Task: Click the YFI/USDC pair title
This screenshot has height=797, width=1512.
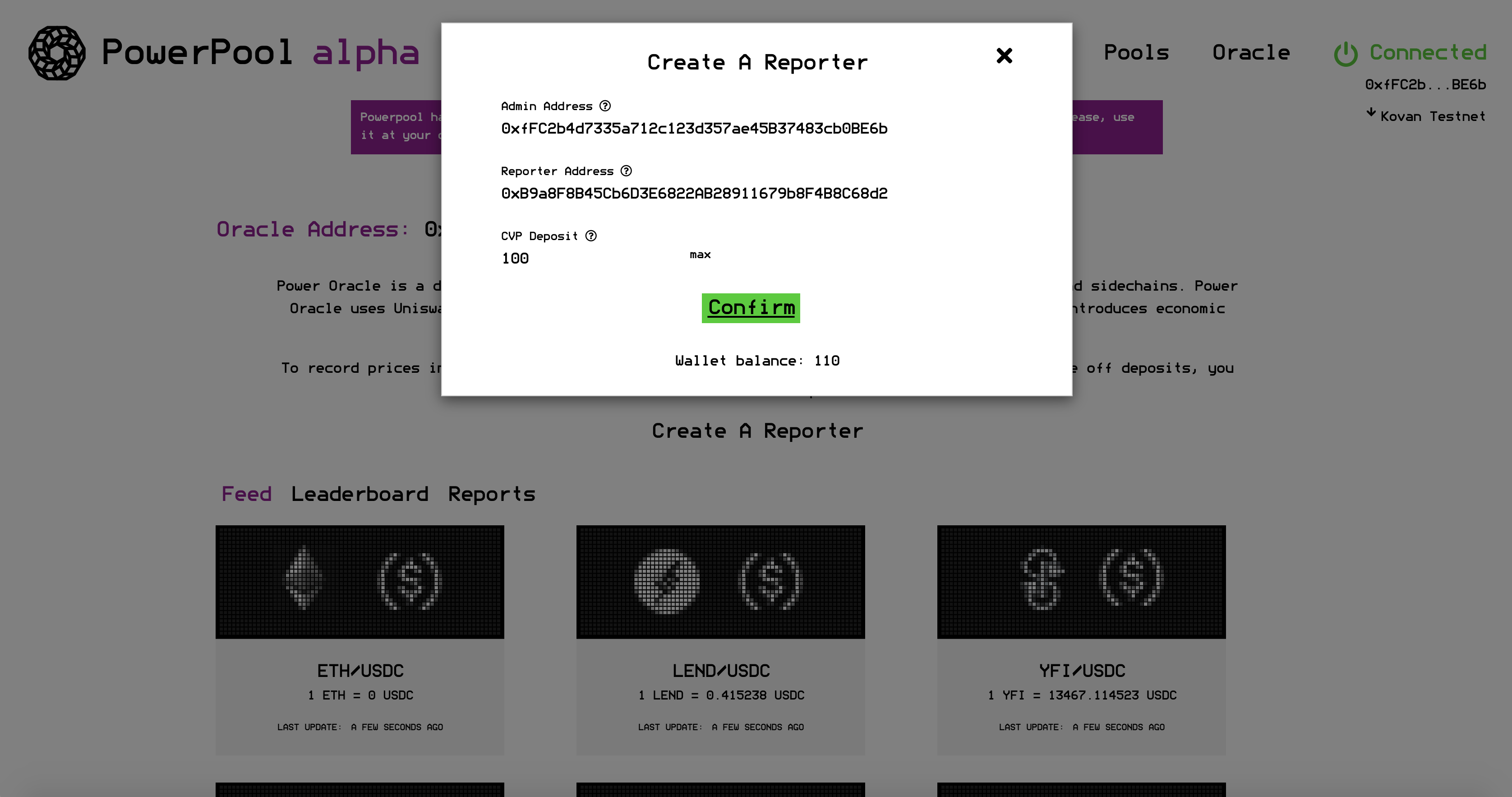Action: (x=1082, y=671)
